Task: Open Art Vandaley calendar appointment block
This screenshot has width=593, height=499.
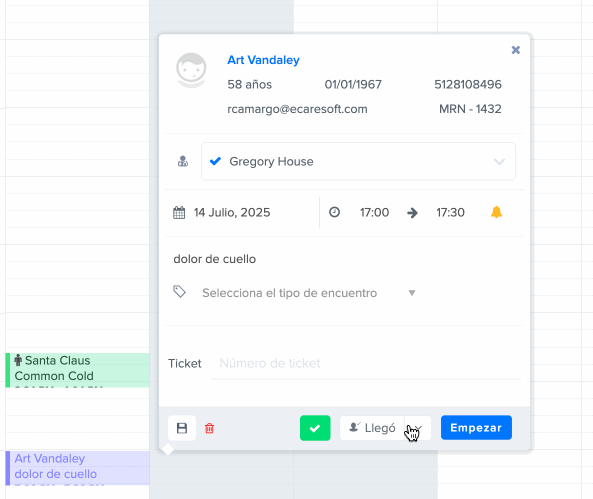Action: click(x=78, y=468)
